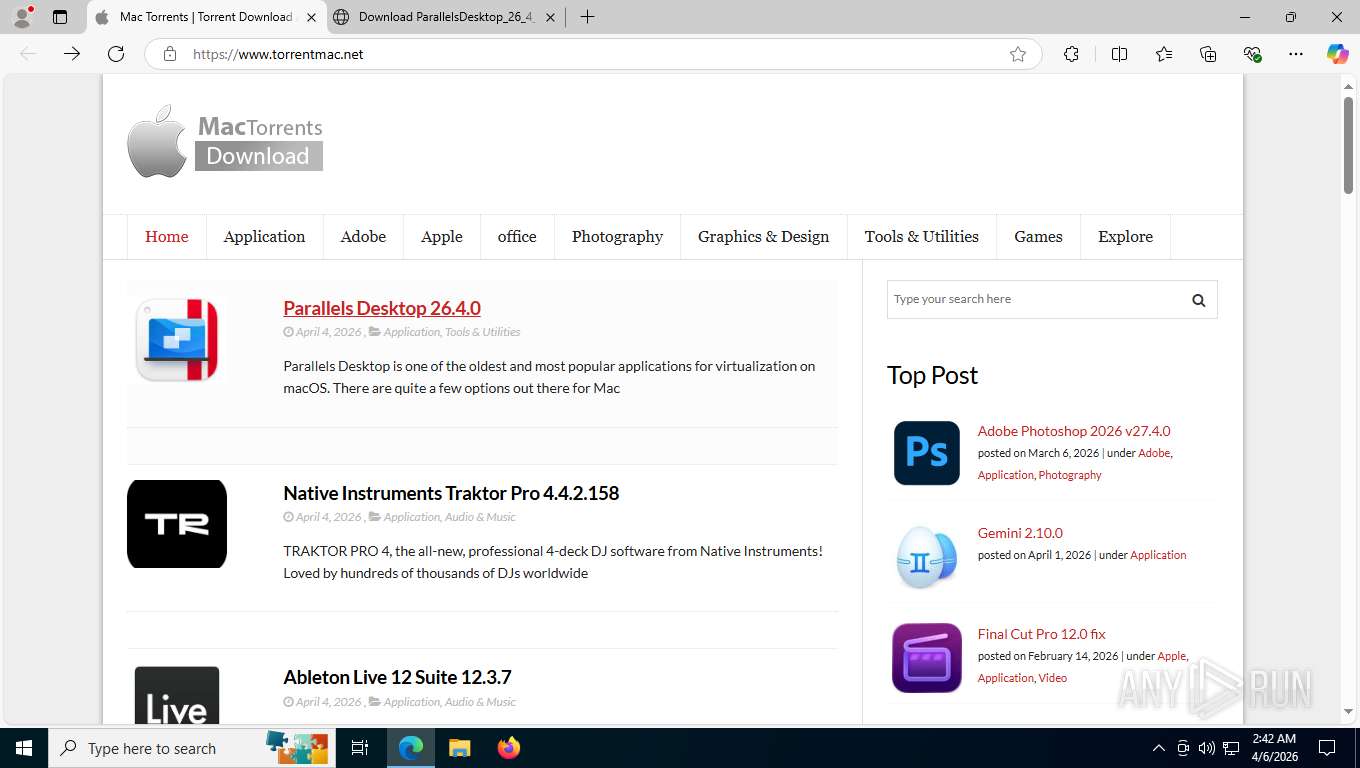This screenshot has height=768, width=1360.
Task: Click Audio & Music category under Traktor post
Action: (480, 517)
